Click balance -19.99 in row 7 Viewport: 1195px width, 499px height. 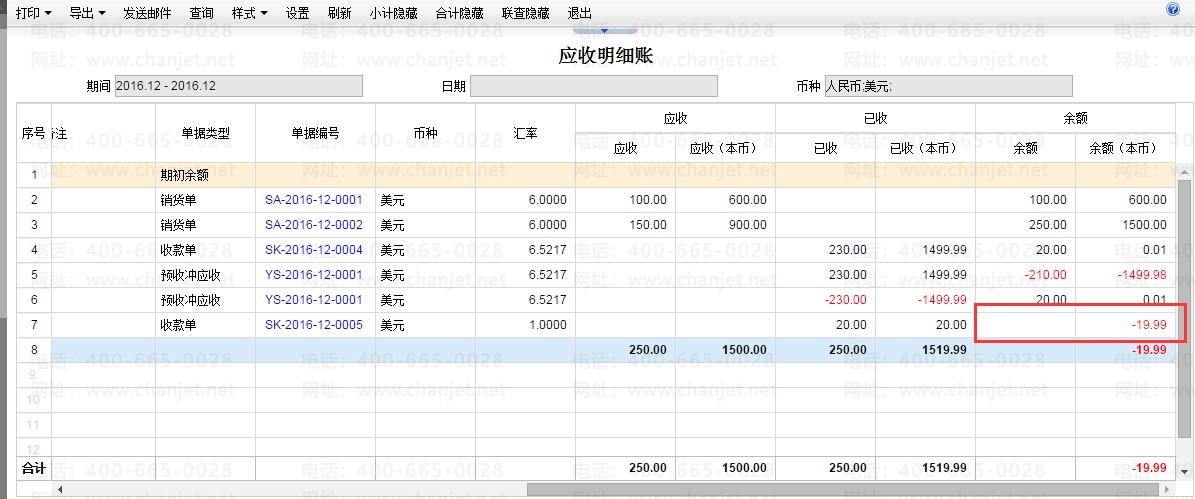(1149, 325)
